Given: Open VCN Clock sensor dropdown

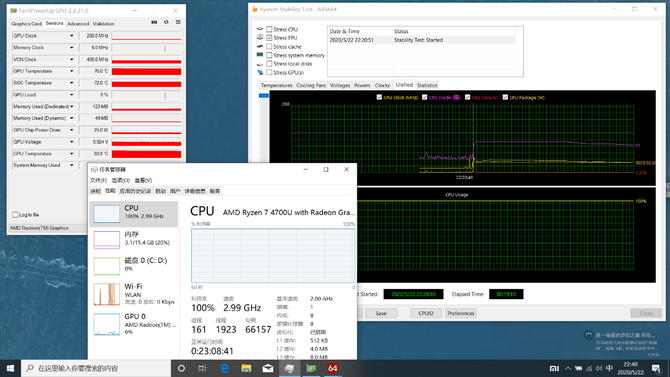Looking at the screenshot, I should [x=72, y=59].
